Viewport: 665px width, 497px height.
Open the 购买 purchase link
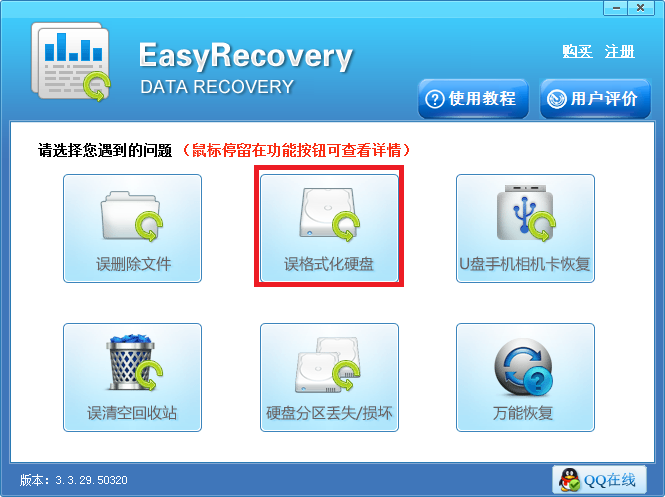pyautogui.click(x=577, y=52)
